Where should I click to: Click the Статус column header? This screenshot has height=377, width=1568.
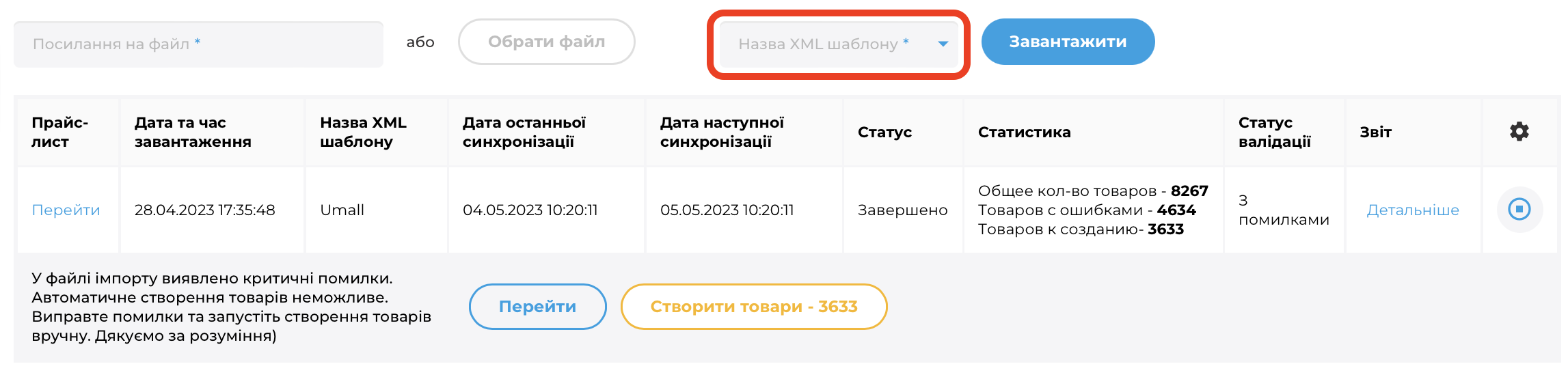point(884,132)
